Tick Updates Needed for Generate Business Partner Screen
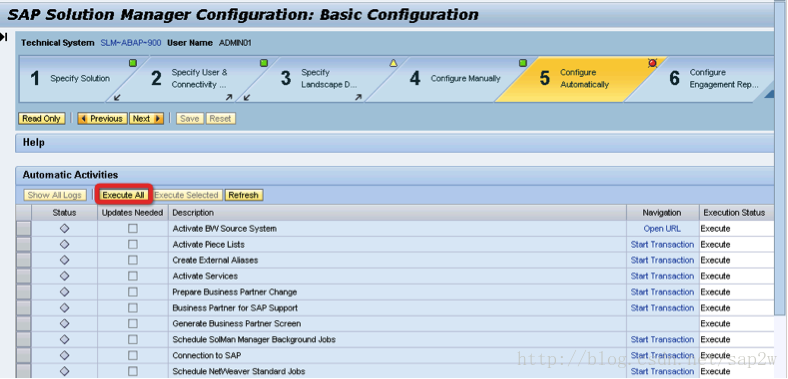The image size is (788, 379). coord(133,324)
